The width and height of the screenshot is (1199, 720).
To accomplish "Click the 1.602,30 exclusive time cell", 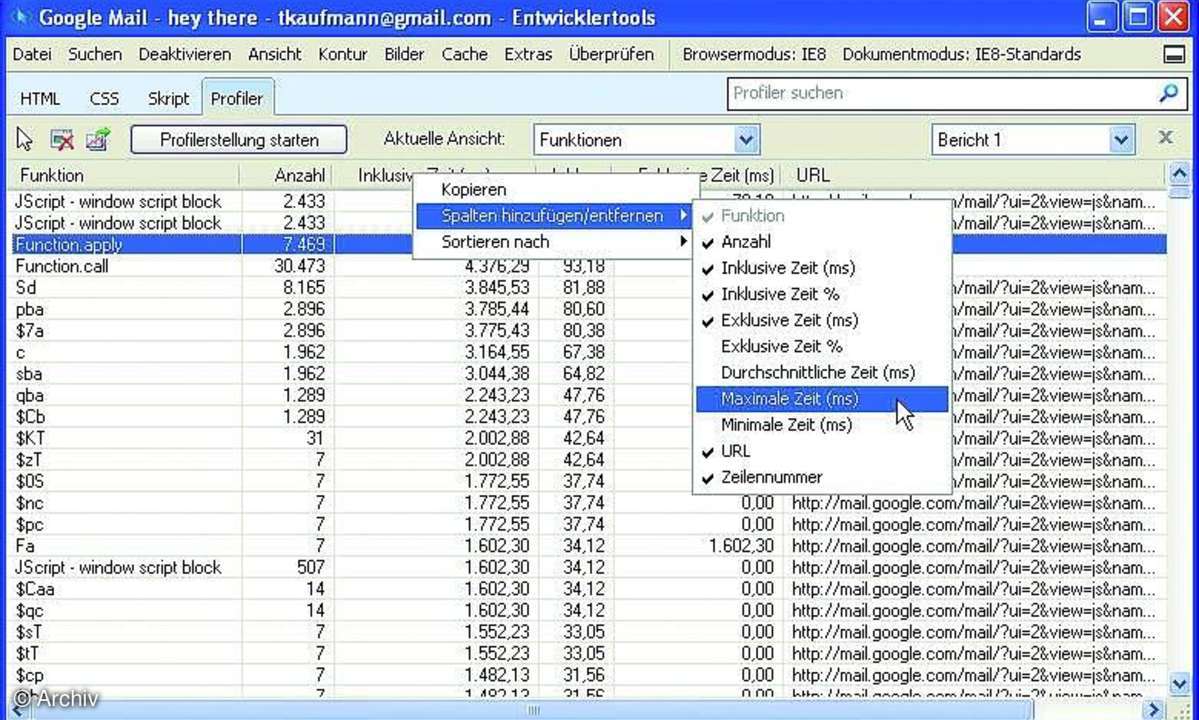I will (742, 546).
